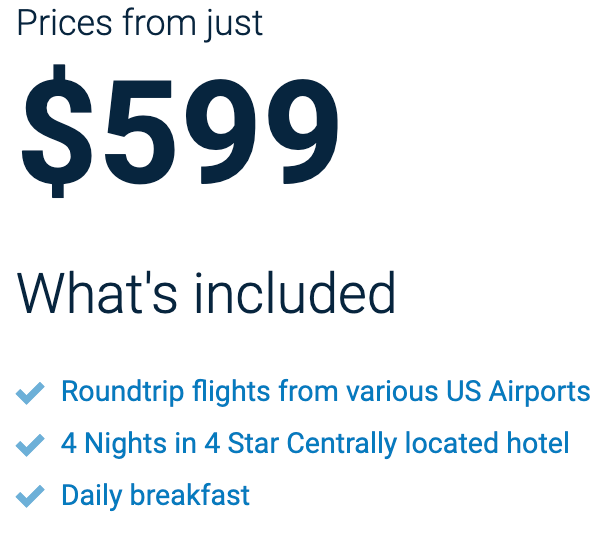Click the checkmark beside 4 Nights hotel

click(30, 445)
